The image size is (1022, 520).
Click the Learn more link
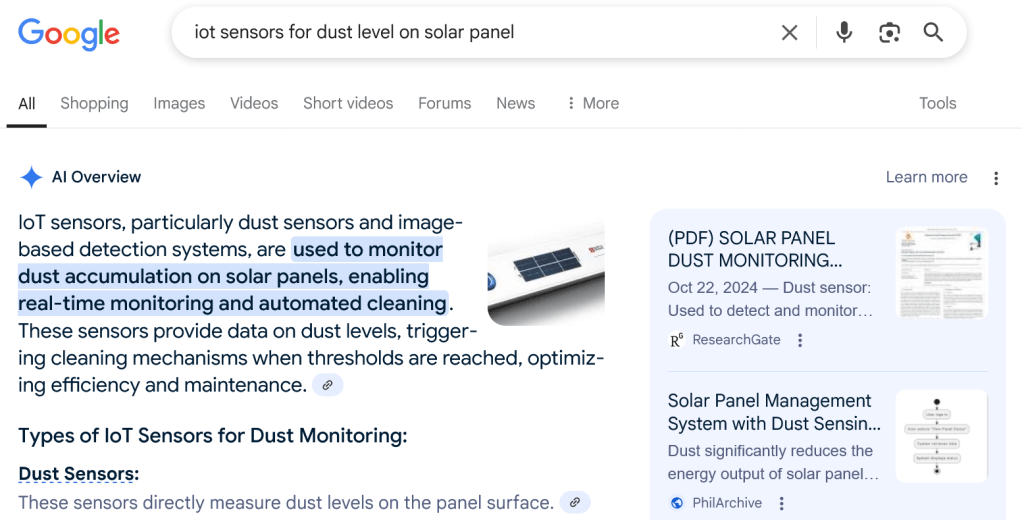(x=926, y=177)
